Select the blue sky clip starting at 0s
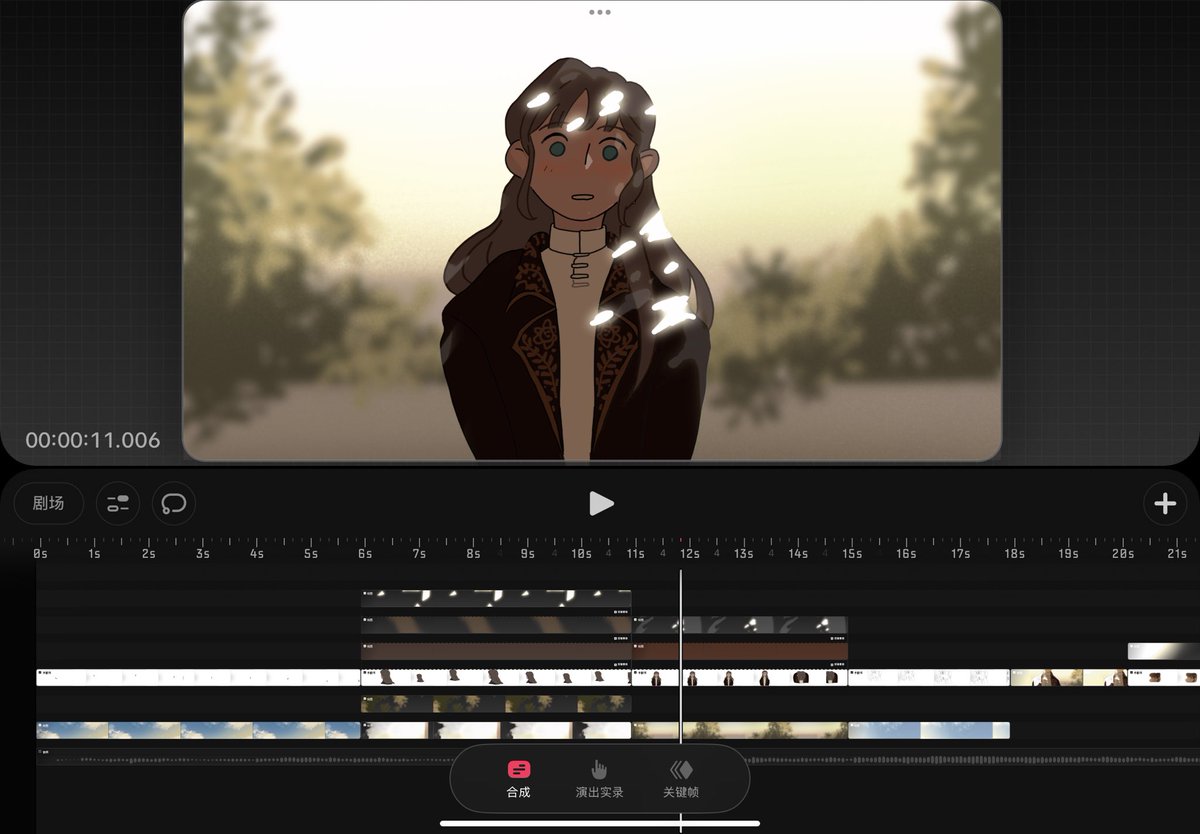This screenshot has width=1200, height=834. [x=198, y=730]
